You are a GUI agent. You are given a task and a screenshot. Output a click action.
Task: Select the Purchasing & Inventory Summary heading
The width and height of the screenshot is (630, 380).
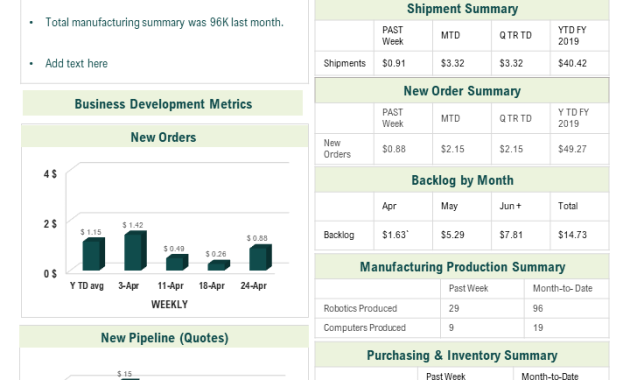pos(462,355)
